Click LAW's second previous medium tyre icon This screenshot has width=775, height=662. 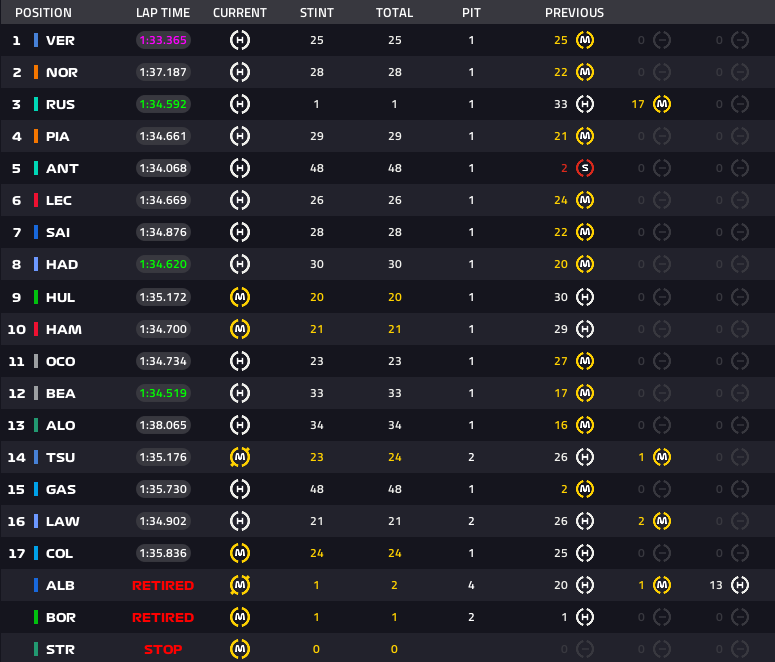661,521
